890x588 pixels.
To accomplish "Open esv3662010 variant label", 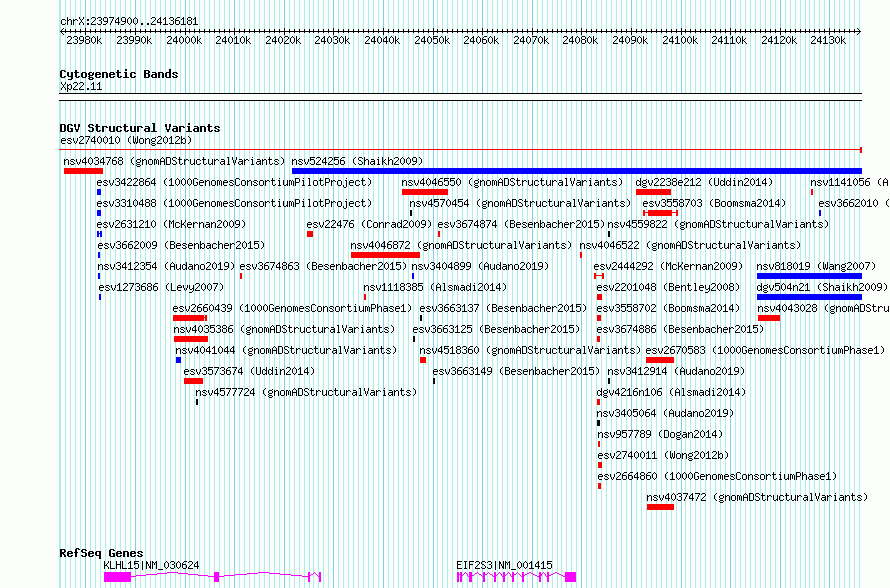I will 854,203.
